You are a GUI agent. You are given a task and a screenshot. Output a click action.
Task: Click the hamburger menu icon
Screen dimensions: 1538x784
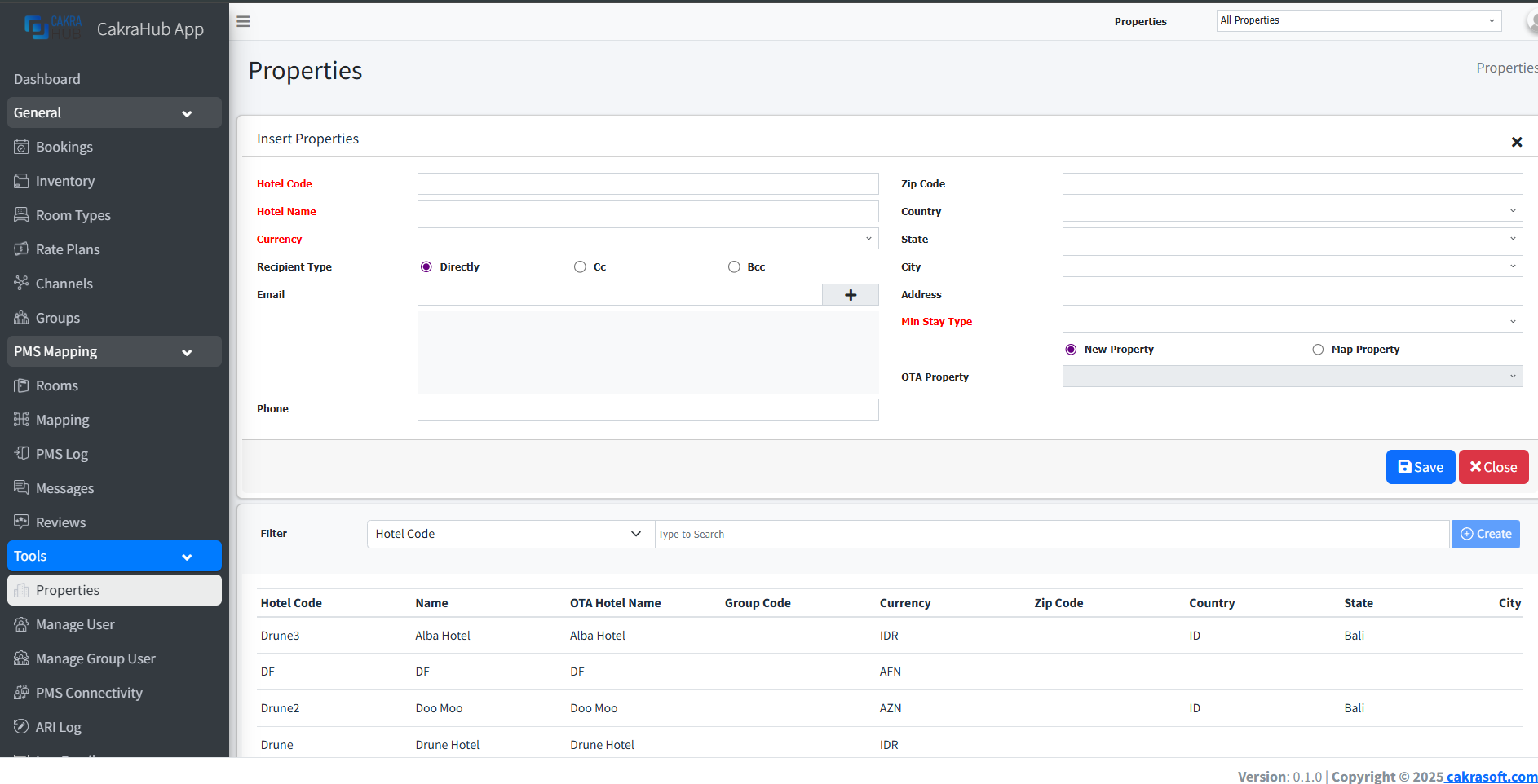point(243,22)
